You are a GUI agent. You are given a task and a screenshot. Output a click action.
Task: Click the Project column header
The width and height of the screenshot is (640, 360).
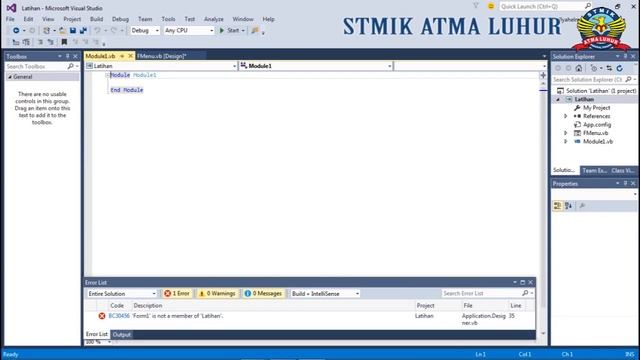coord(425,306)
